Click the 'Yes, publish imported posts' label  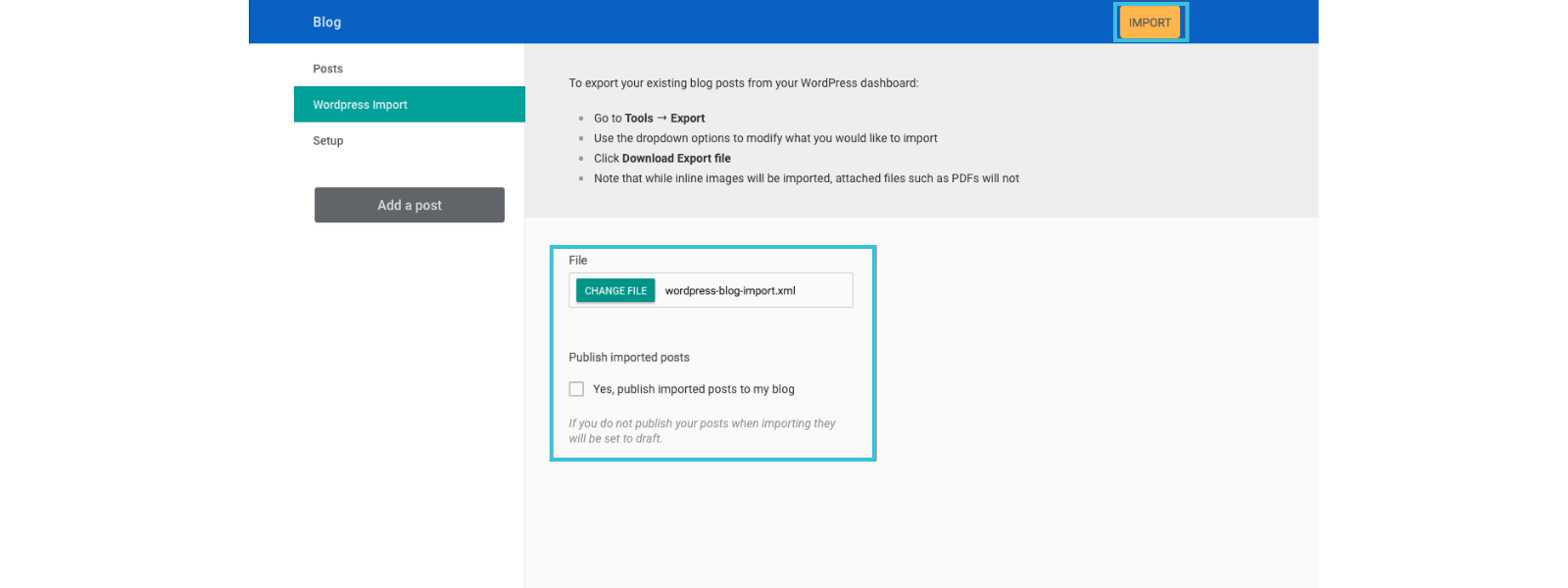pos(694,389)
